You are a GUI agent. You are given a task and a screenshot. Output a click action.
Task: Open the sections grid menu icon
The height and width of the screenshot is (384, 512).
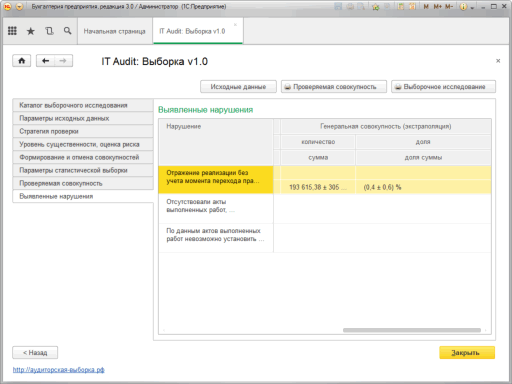pyautogui.click(x=12, y=31)
